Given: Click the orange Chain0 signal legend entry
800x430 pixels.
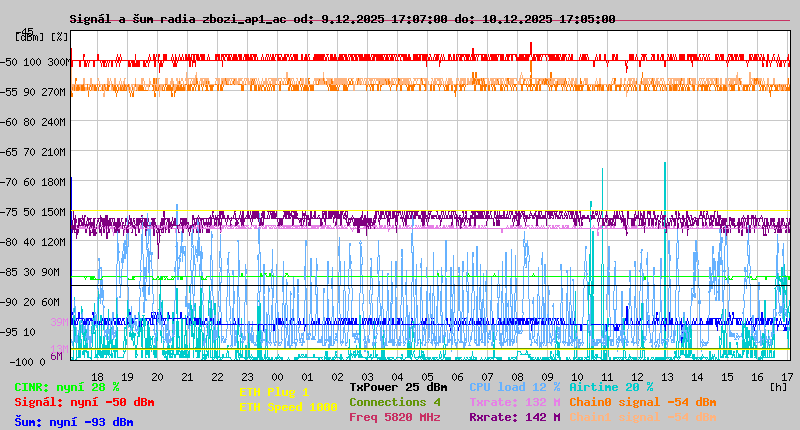Looking at the screenshot, I should tap(642, 402).
